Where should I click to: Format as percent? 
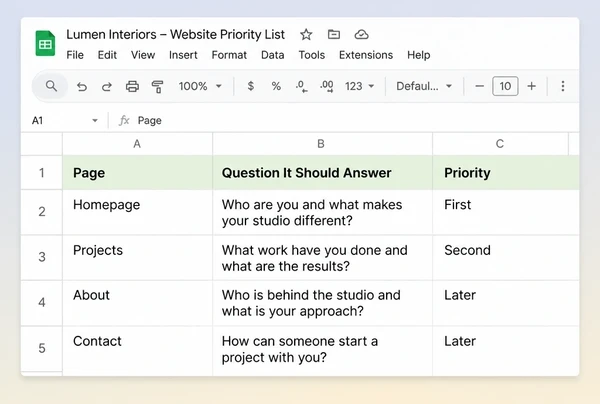[x=276, y=86]
